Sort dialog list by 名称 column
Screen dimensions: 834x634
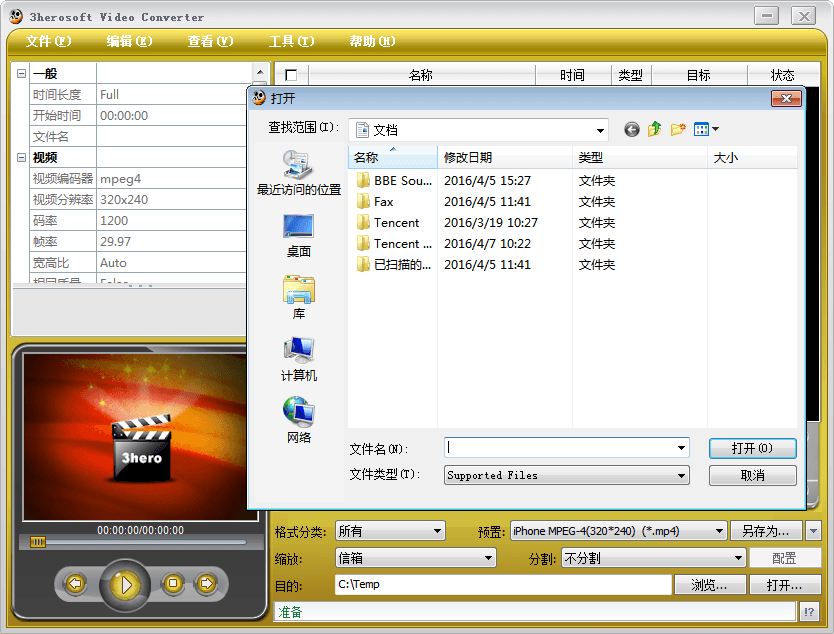393,157
